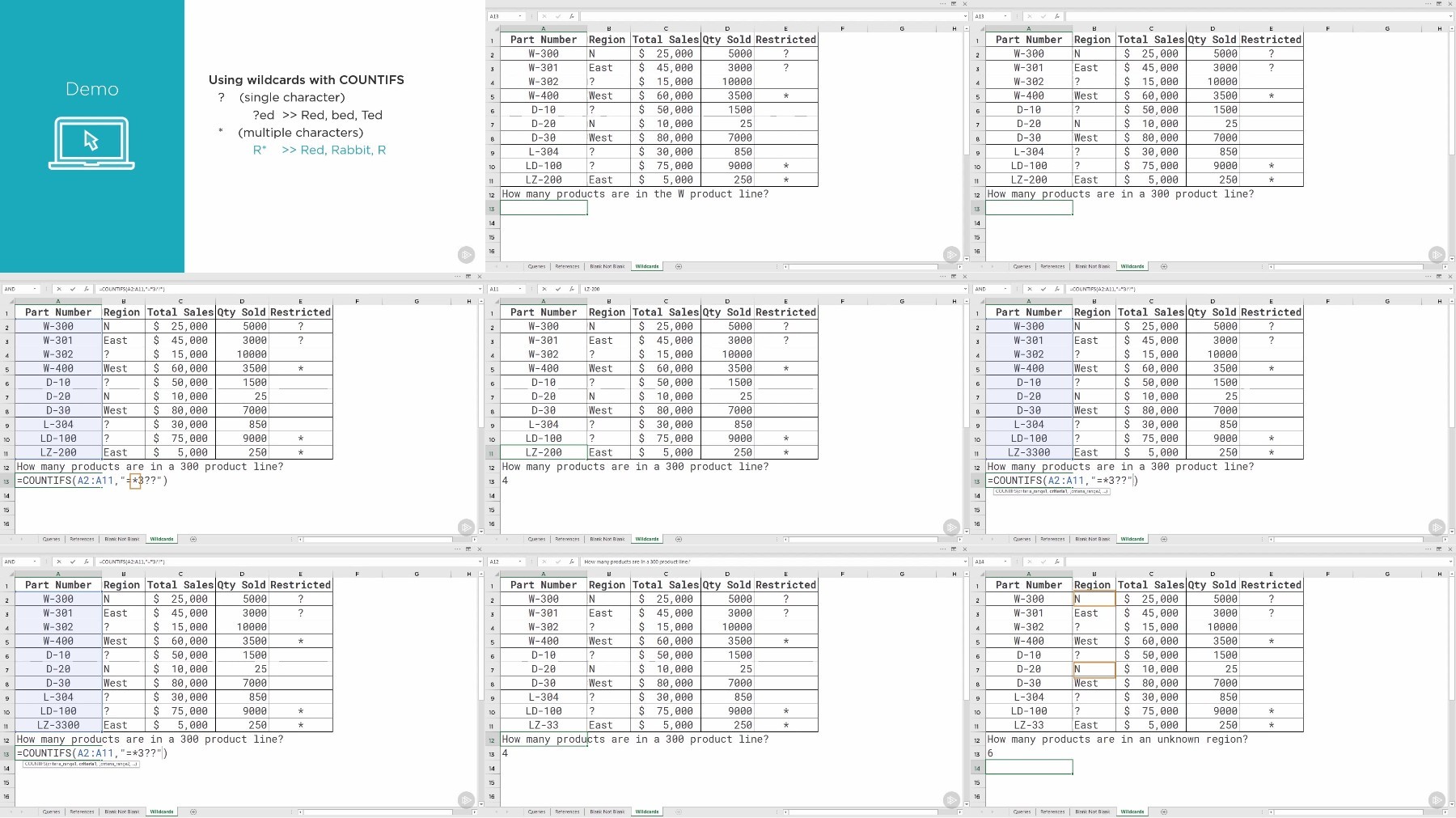
Task: Click Cancel X icon in frame with Name Box A11
Action: click(x=544, y=289)
